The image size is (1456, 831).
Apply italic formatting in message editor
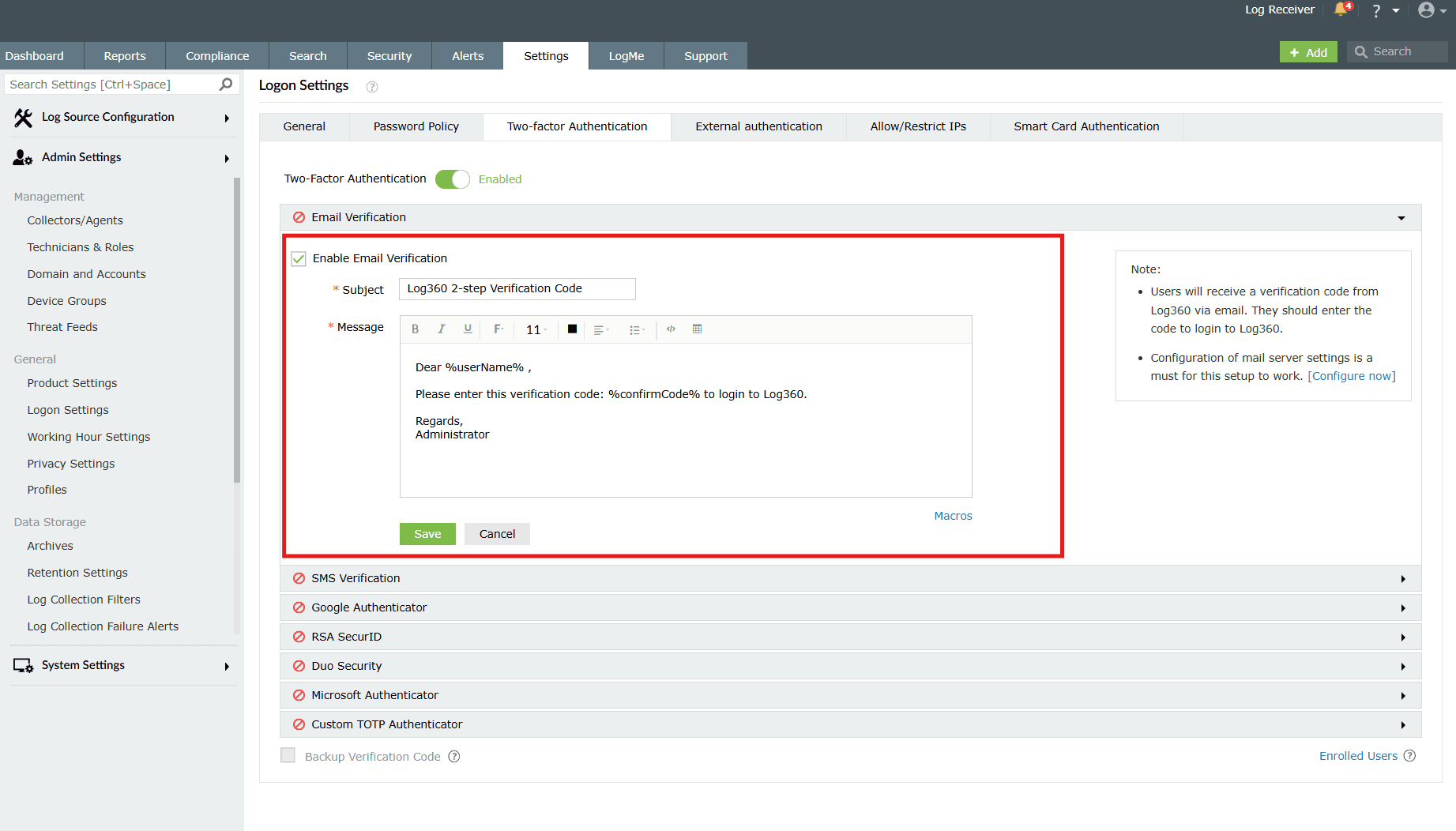pos(442,329)
